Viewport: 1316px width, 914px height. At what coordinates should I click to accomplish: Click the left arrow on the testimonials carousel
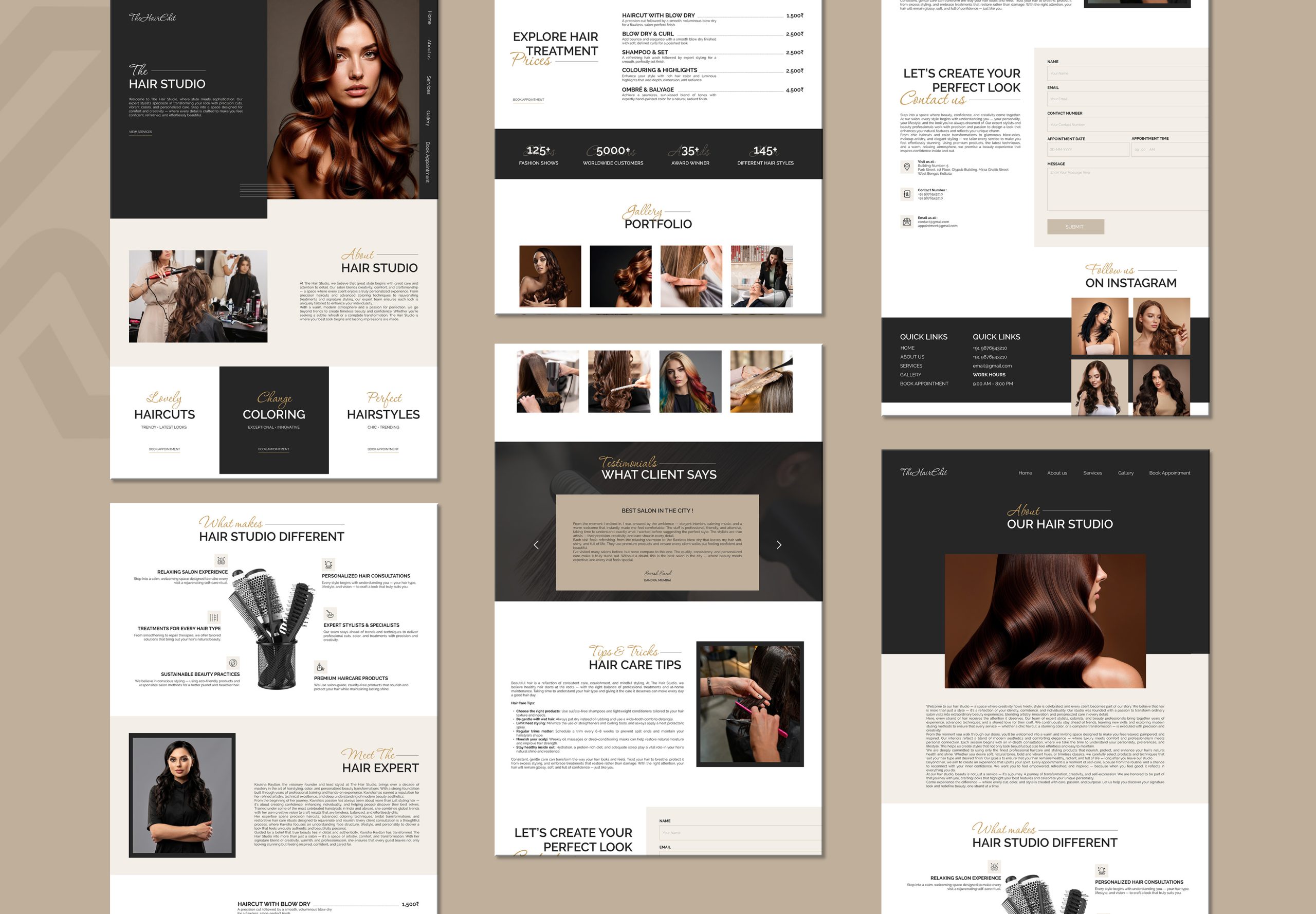[x=537, y=544]
